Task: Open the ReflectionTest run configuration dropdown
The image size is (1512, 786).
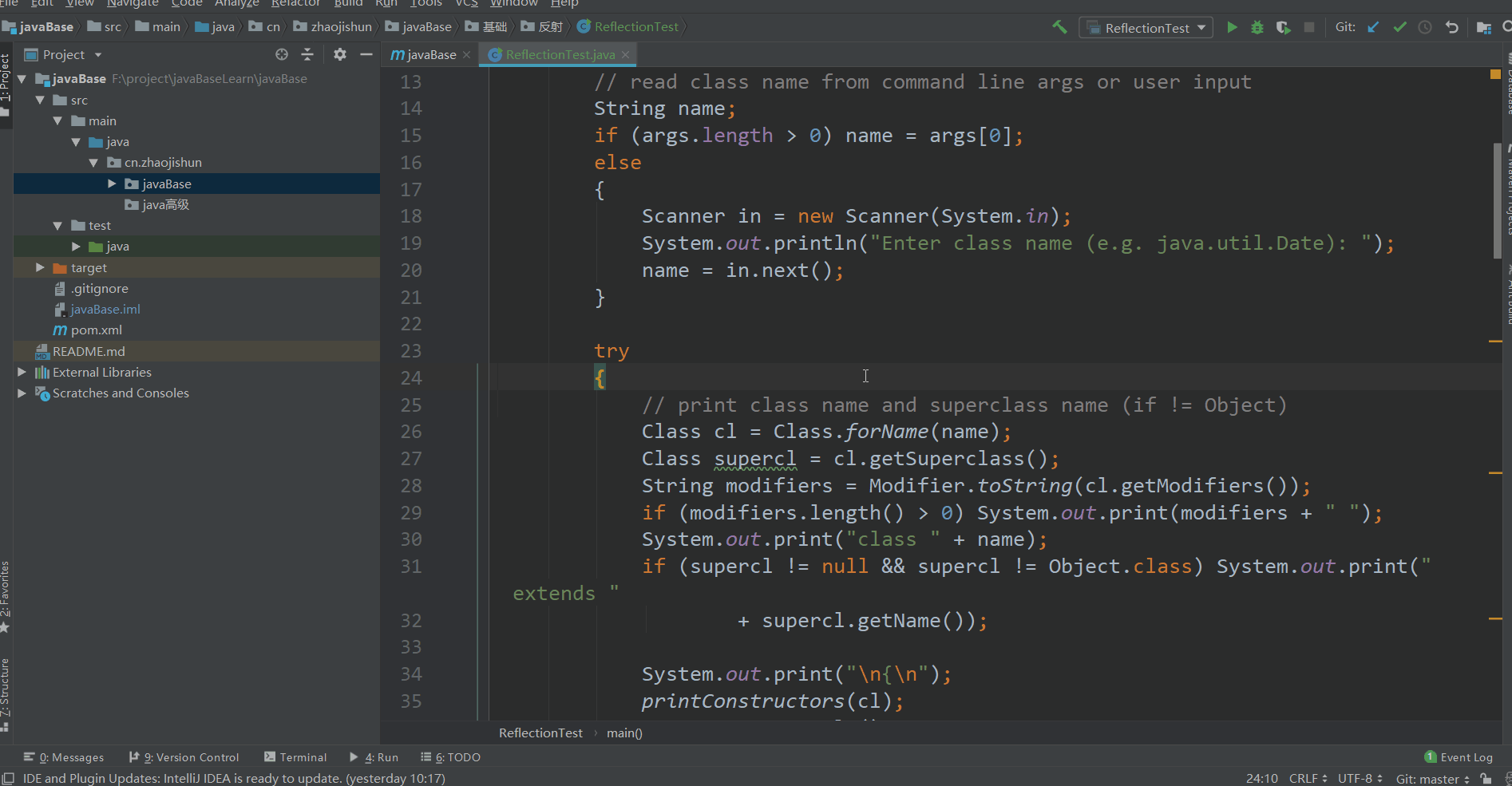Action: [x=1146, y=28]
